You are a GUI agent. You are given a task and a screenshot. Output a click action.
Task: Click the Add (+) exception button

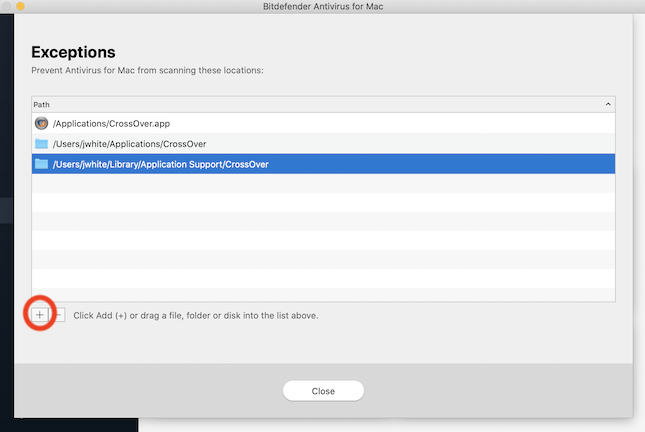pyautogui.click(x=39, y=315)
